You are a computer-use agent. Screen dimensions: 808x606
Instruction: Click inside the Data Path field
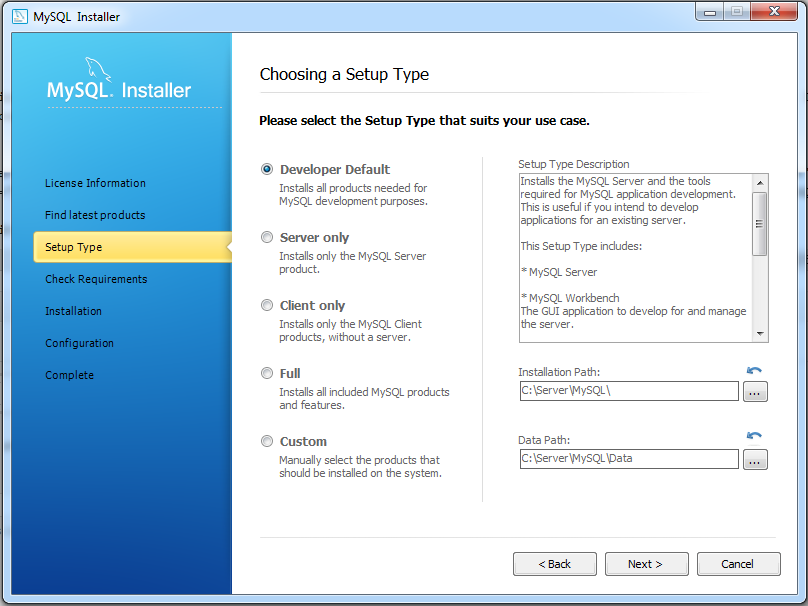click(629, 459)
